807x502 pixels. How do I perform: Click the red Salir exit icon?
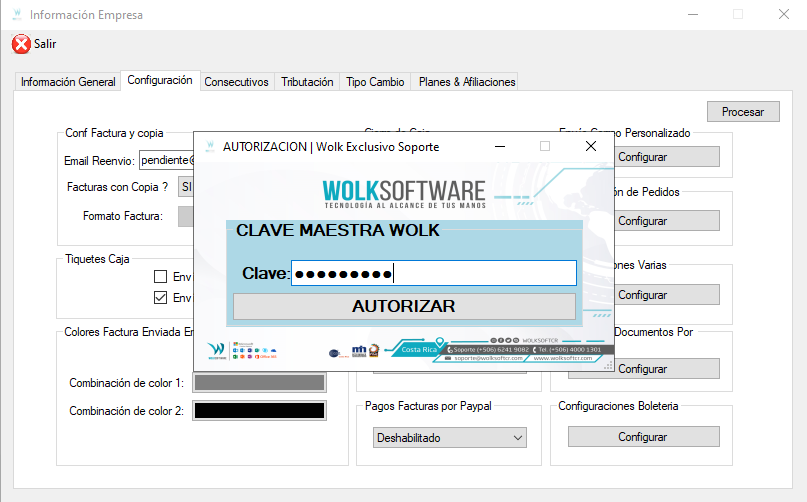[x=21, y=44]
